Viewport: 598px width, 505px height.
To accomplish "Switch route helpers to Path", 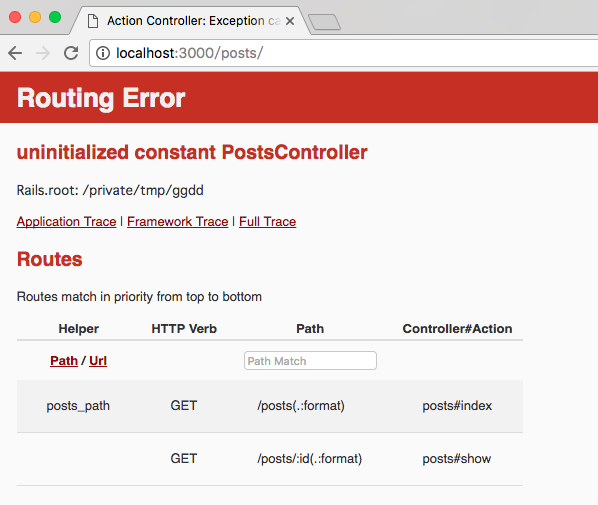I will [x=64, y=360].
